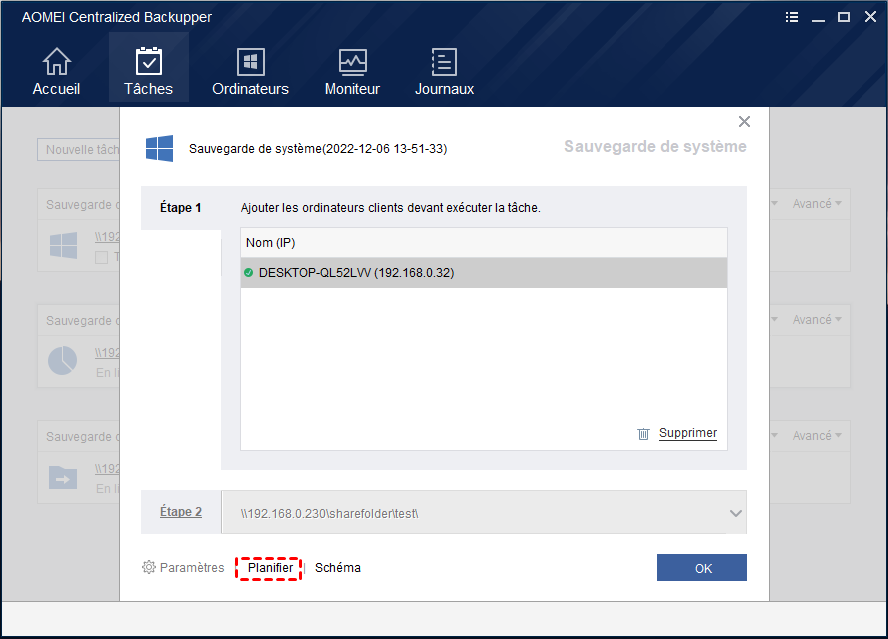Viewport: 888px width, 639px height.
Task: Open Paramètres settings
Action: point(192,568)
